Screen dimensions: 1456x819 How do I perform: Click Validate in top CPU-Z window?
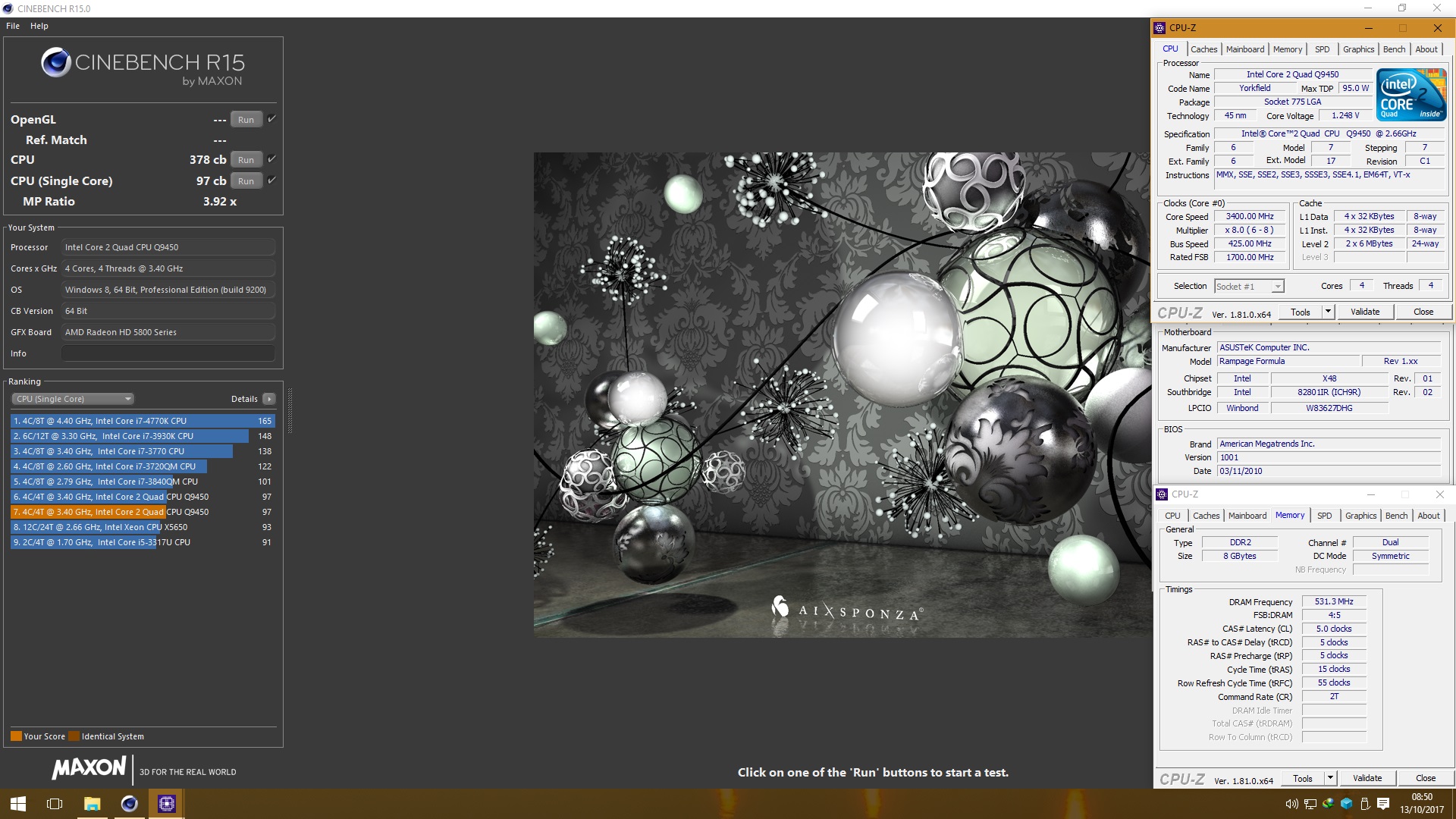click(1365, 312)
